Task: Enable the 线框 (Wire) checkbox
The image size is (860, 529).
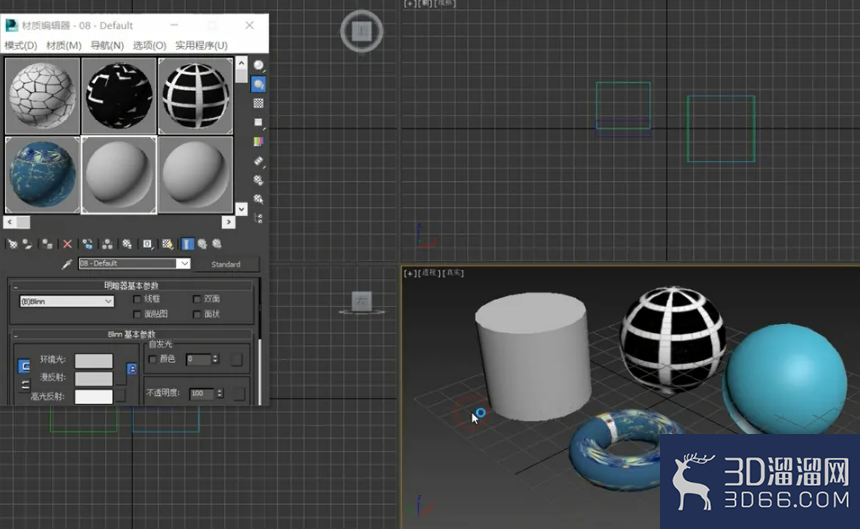Action: [137, 299]
